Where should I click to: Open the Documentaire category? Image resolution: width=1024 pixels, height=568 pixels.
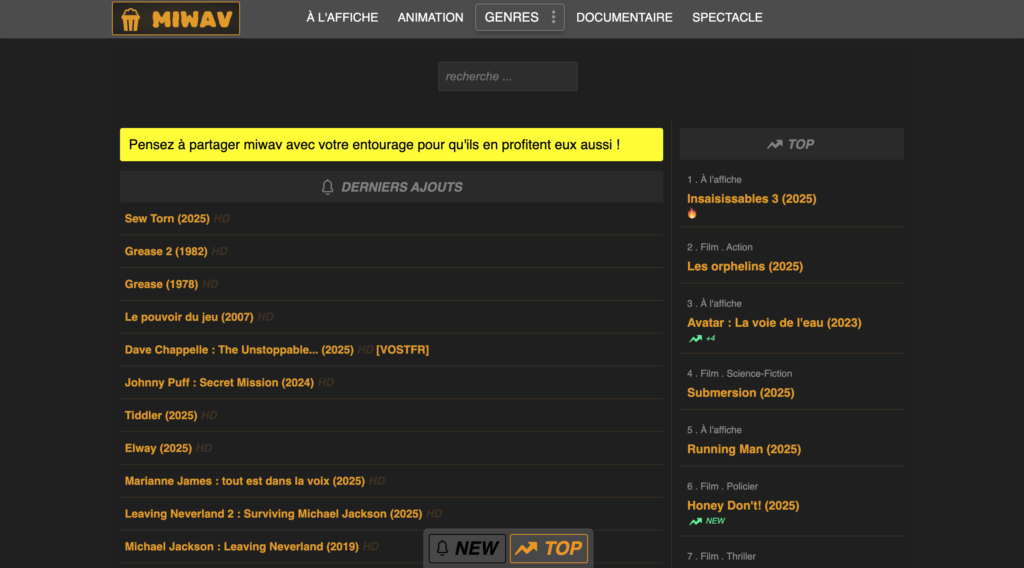[x=624, y=17]
